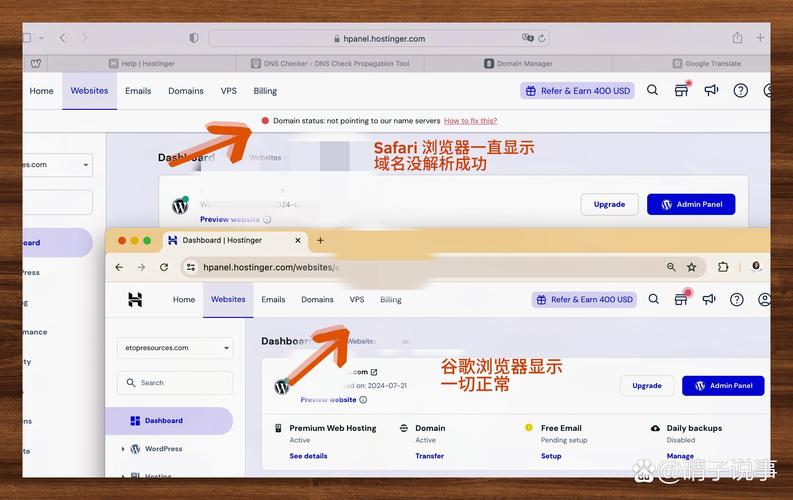
Task: Open store icon in Chrome Hostinger header
Action: [x=681, y=299]
